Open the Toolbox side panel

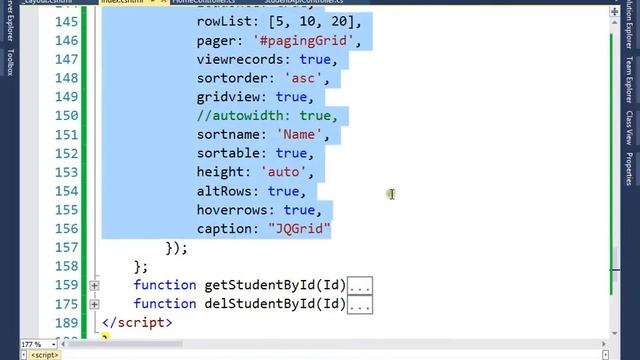click(10, 62)
